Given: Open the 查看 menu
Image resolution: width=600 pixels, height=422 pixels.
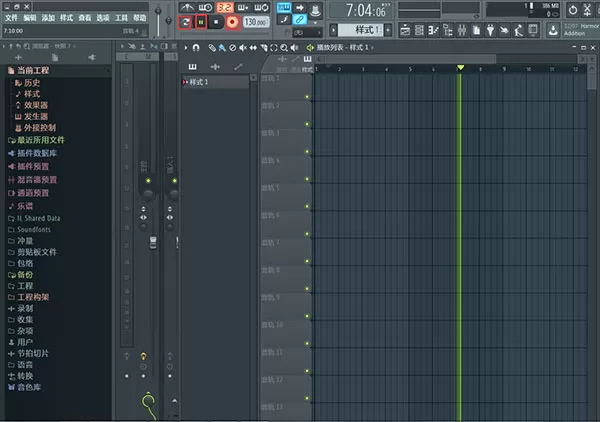Looking at the screenshot, I should [85, 18].
